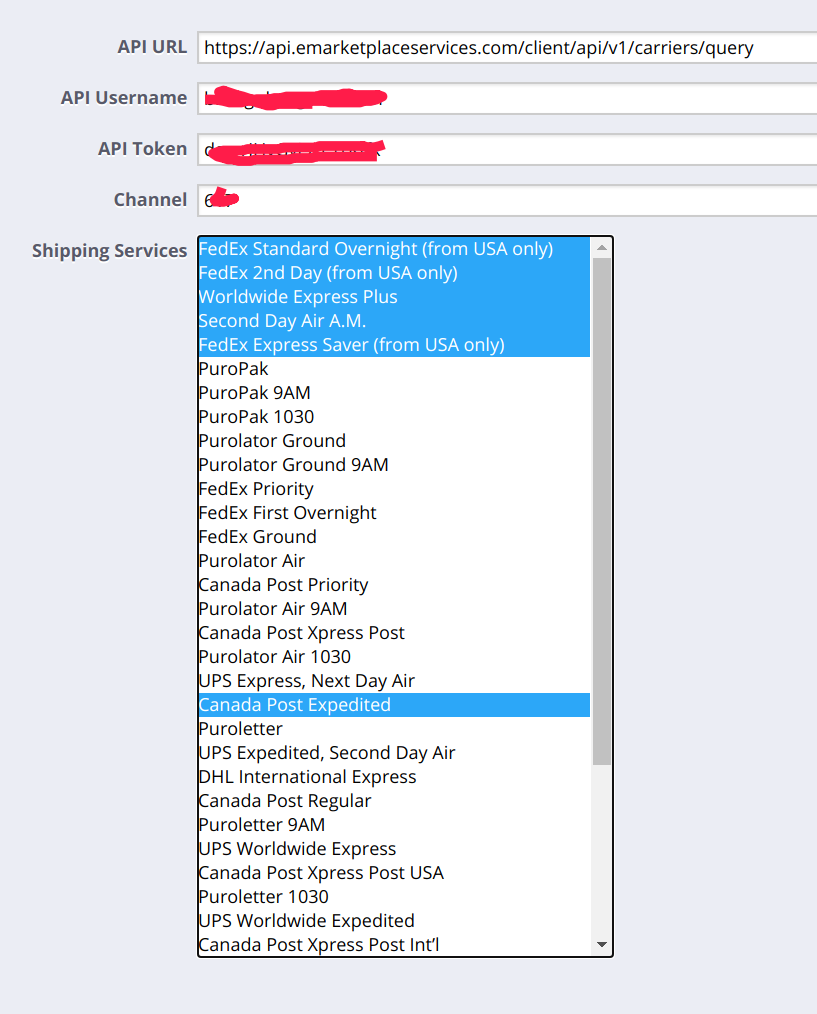Pick Canada Post Xpress Post Int'l
Image resolution: width=817 pixels, height=1014 pixels.
click(x=319, y=945)
